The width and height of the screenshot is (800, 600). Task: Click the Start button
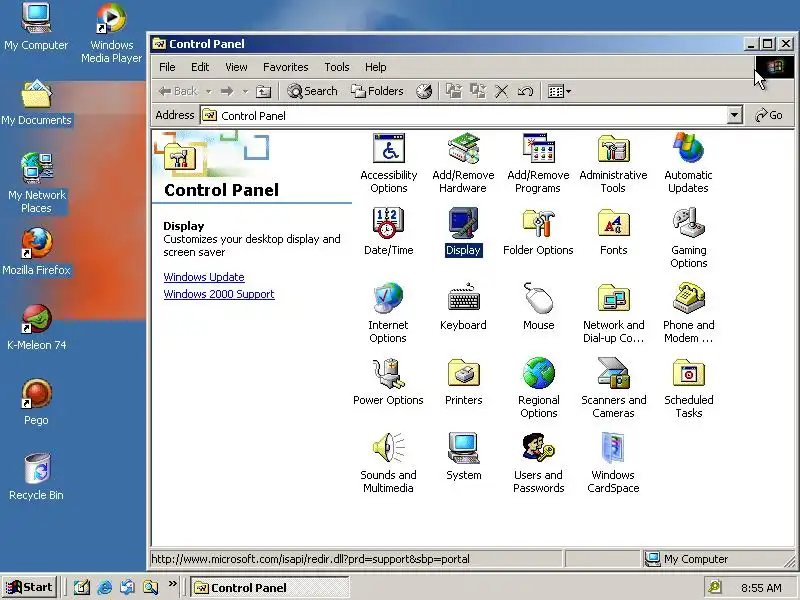pyautogui.click(x=30, y=587)
